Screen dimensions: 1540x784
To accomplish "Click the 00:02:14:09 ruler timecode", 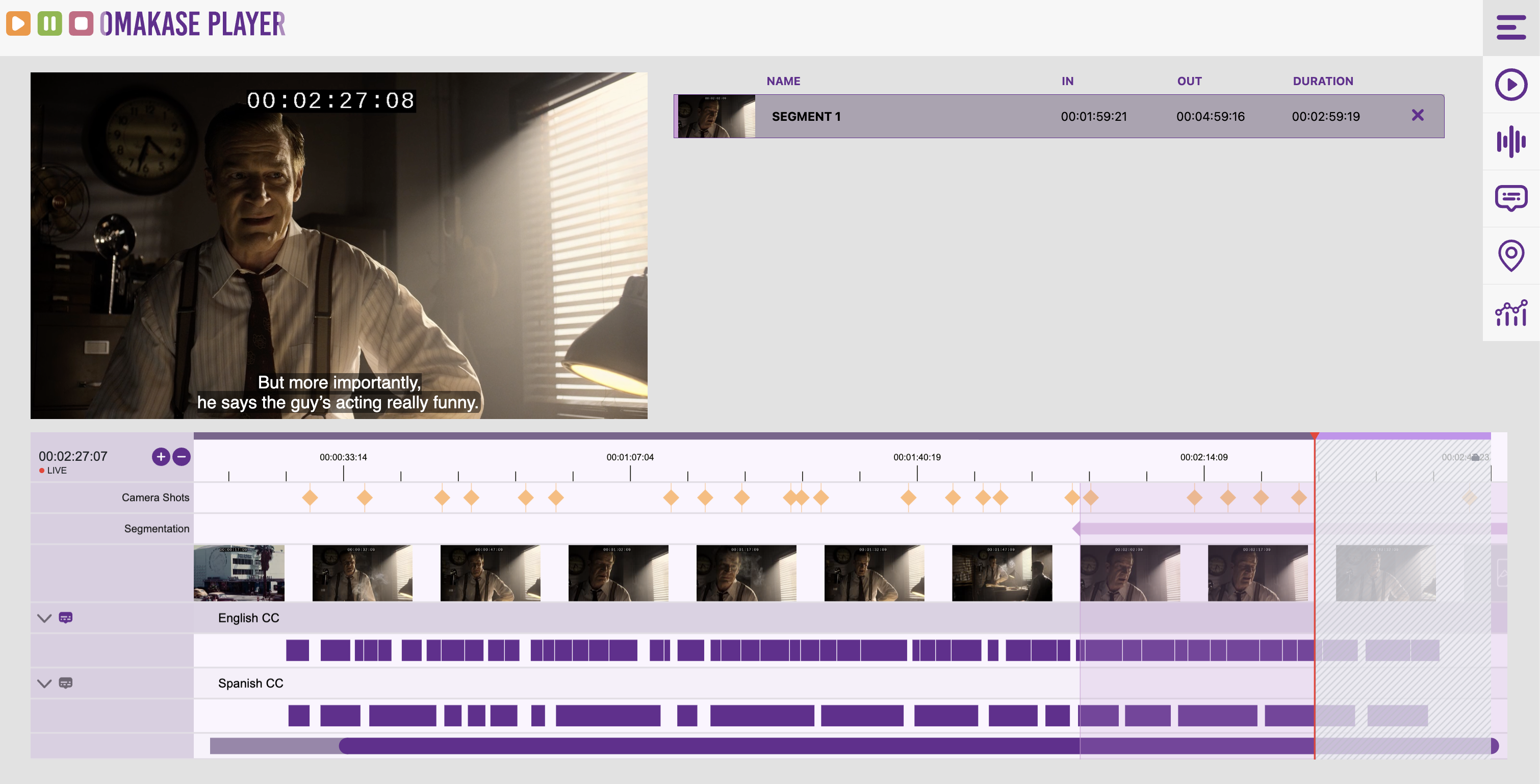I will [x=1204, y=457].
